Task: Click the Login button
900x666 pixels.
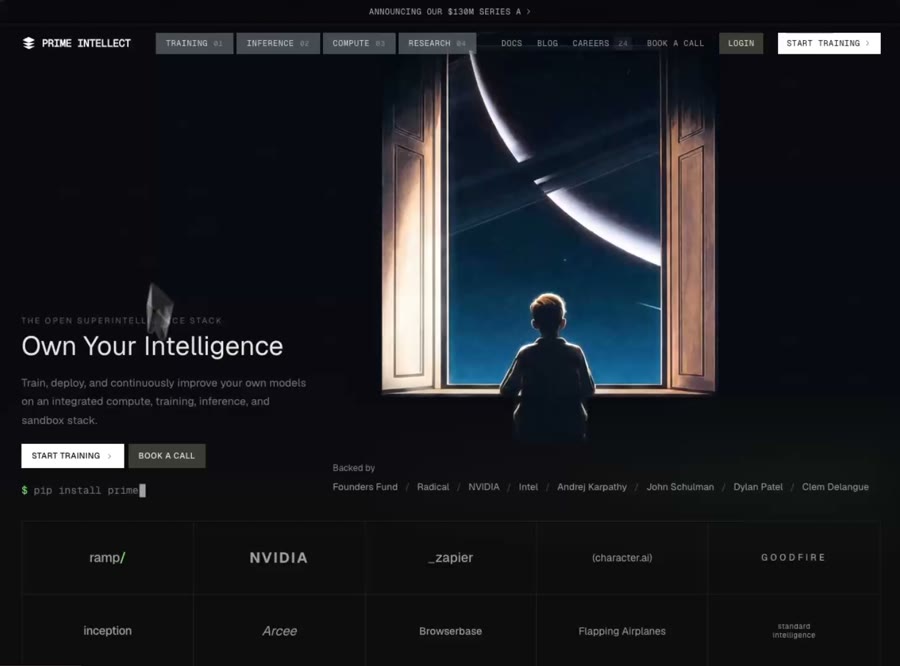Action: coord(741,43)
